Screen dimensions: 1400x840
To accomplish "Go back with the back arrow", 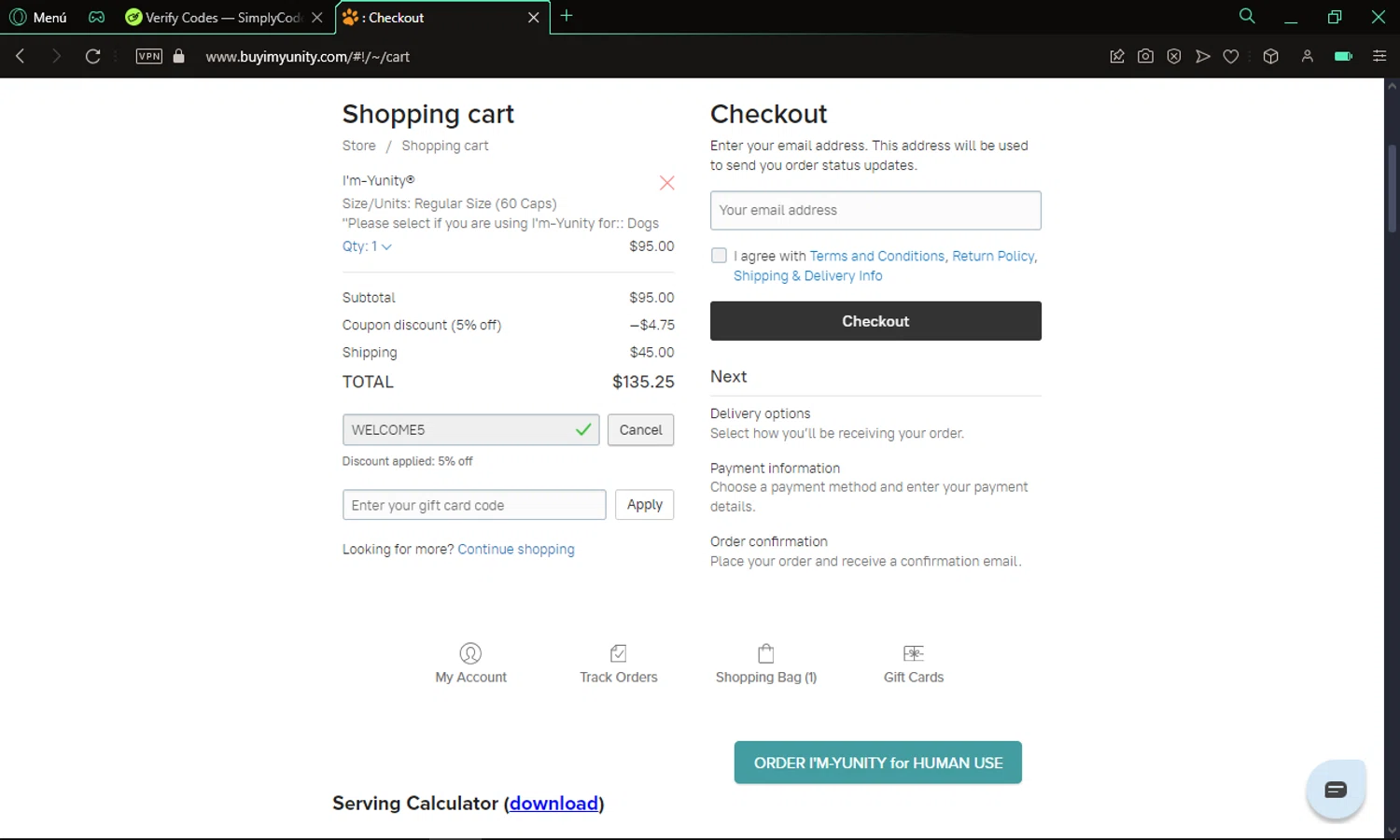I will coord(20,56).
